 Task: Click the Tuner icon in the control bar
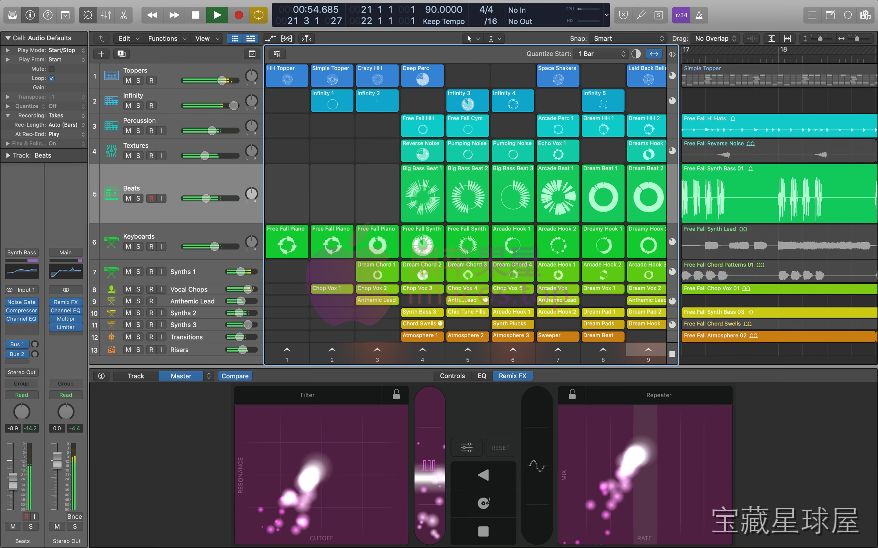(641, 15)
